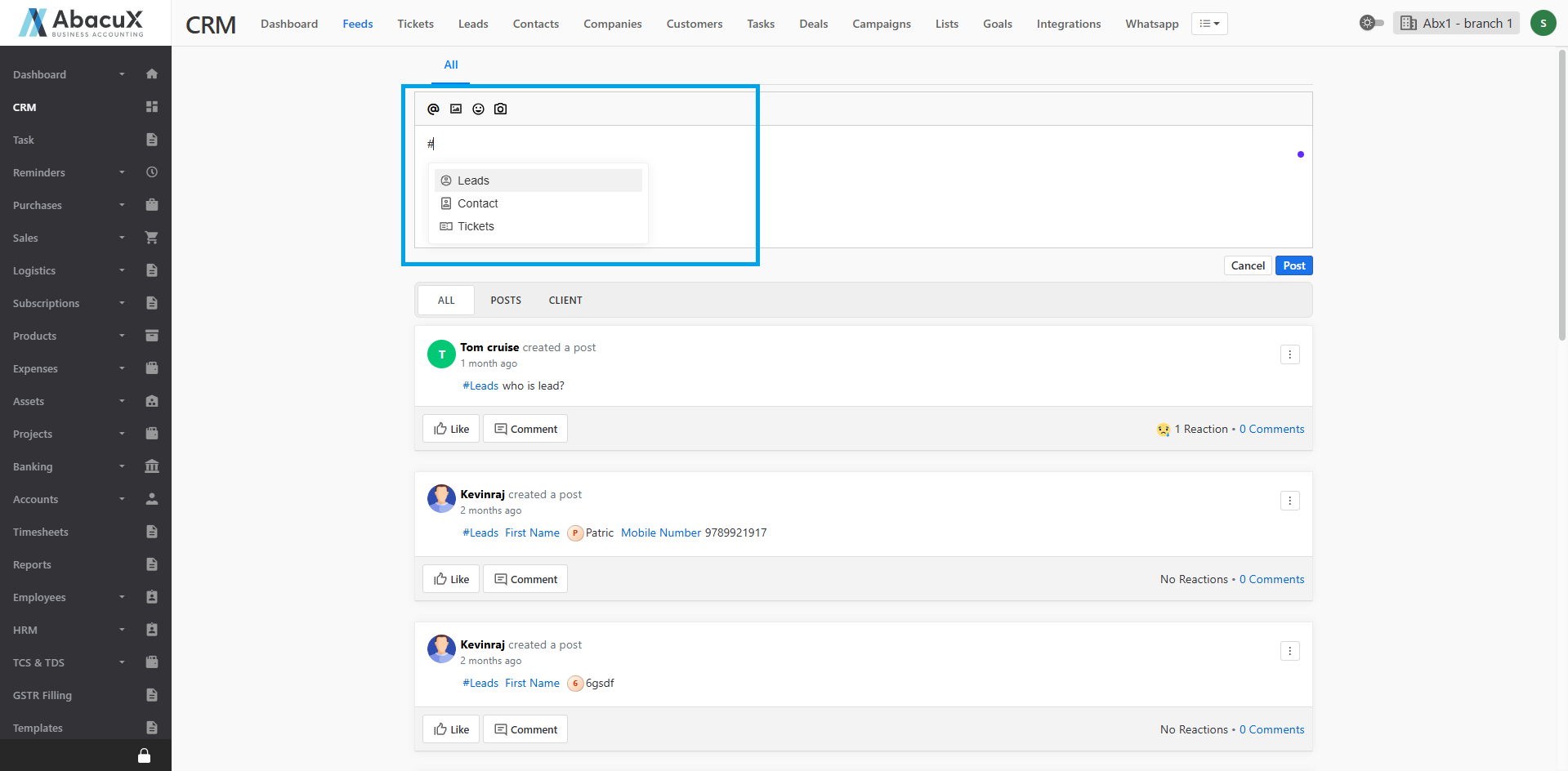Like Tom cruise's post
This screenshot has height=771, width=1568.
(451, 429)
